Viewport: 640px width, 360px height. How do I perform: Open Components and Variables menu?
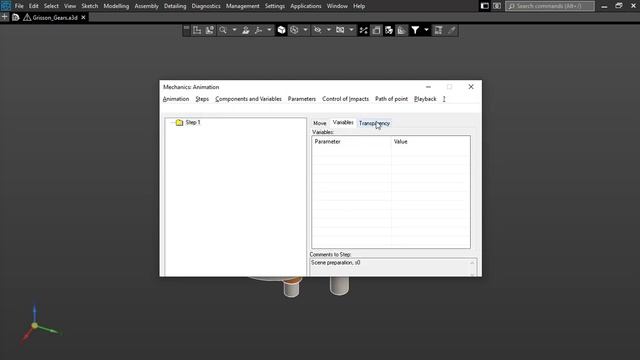248,99
